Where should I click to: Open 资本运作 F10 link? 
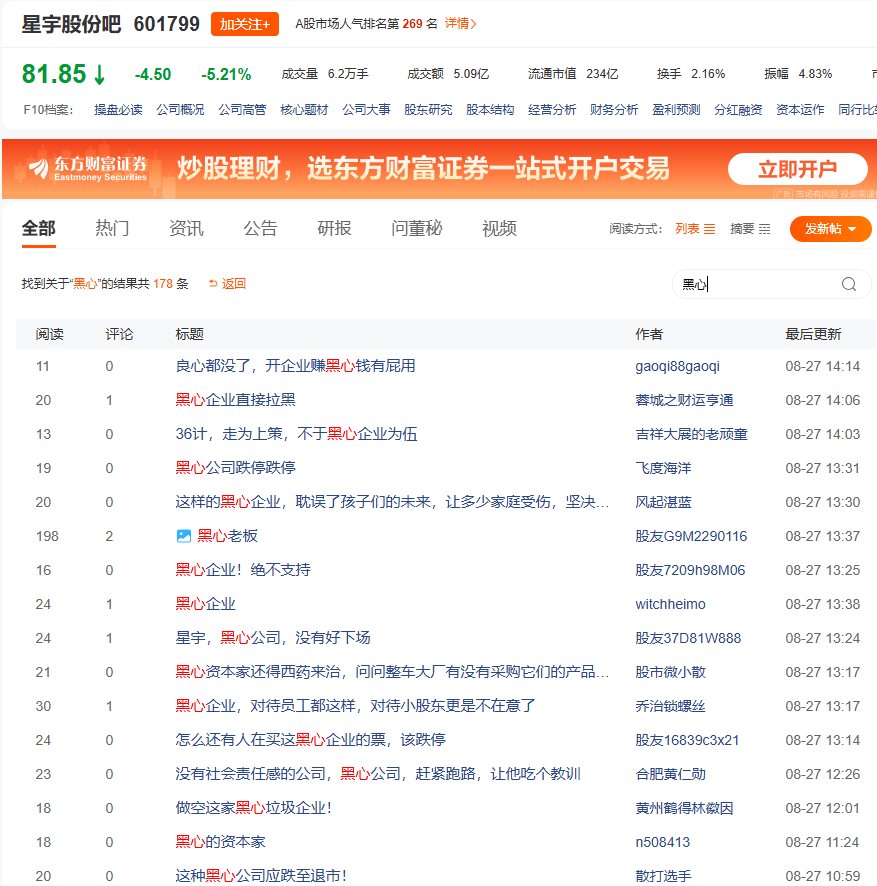800,110
